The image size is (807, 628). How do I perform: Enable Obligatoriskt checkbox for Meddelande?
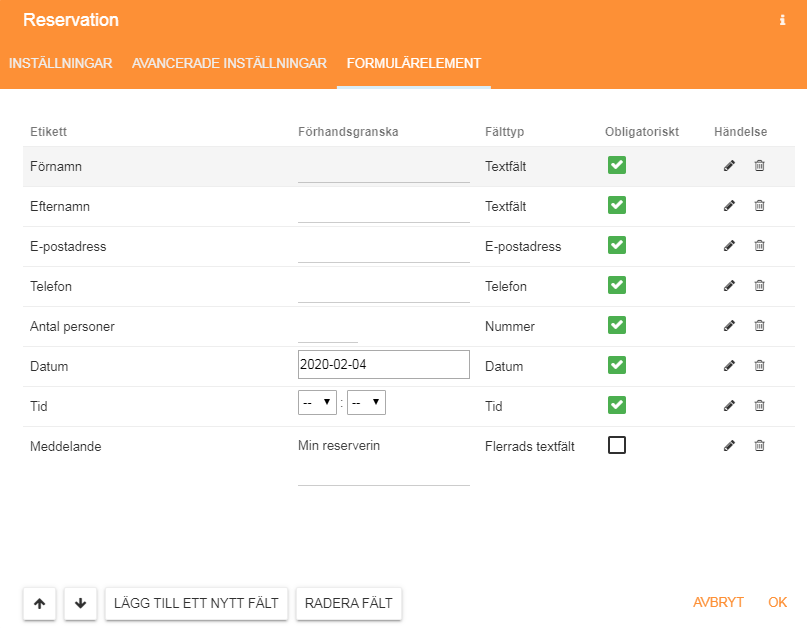(617, 445)
